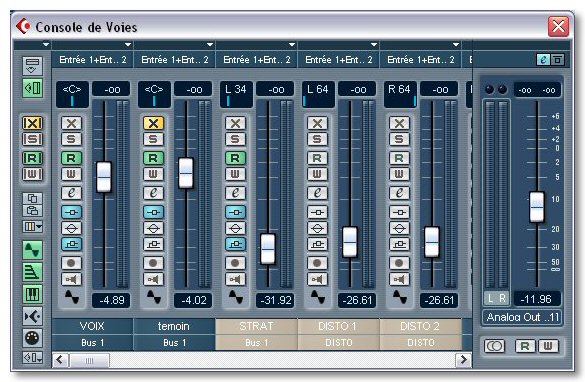Open STRAT input routing selector

(x=256, y=60)
